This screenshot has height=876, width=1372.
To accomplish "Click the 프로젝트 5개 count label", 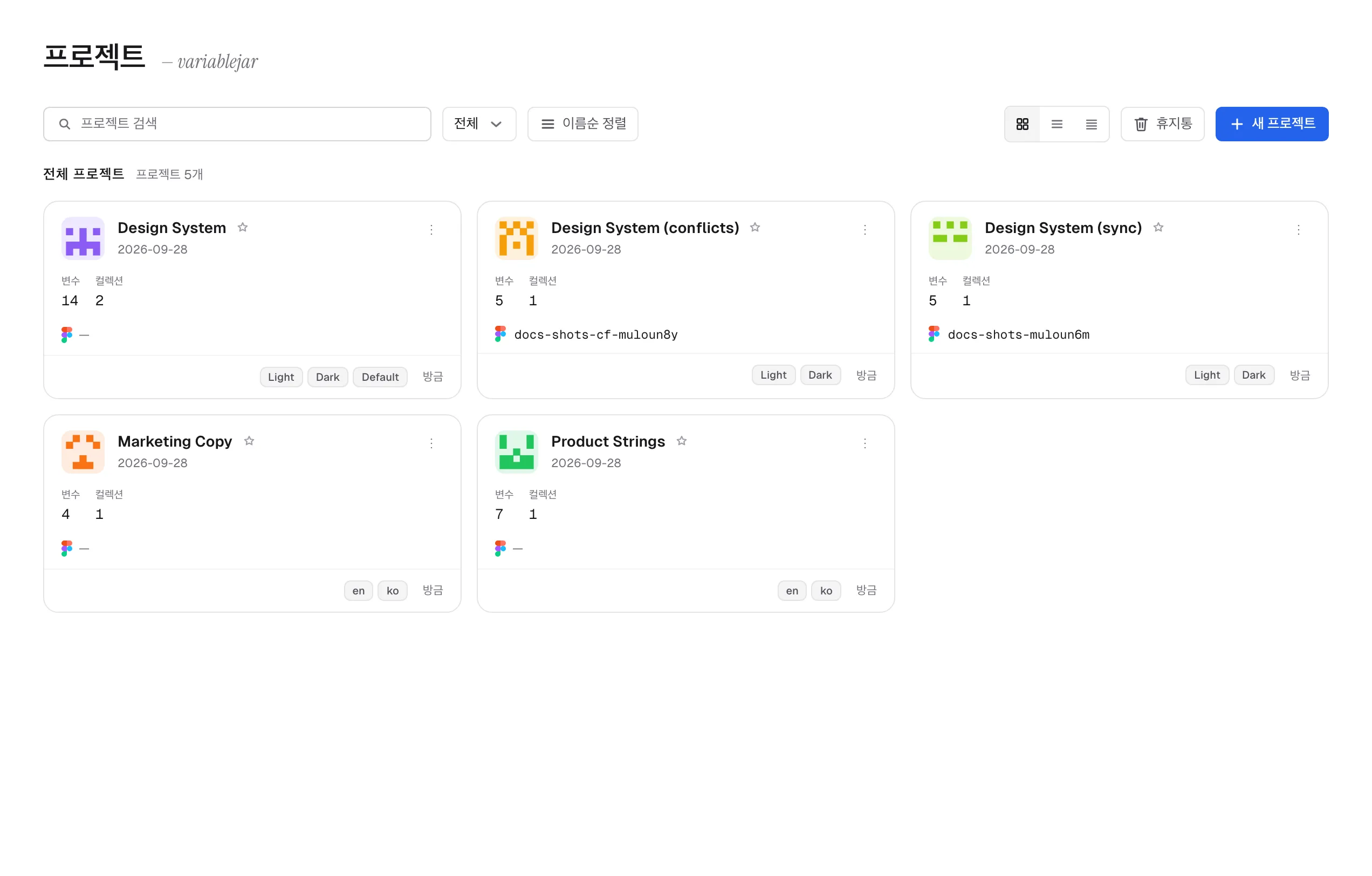I will pos(169,174).
